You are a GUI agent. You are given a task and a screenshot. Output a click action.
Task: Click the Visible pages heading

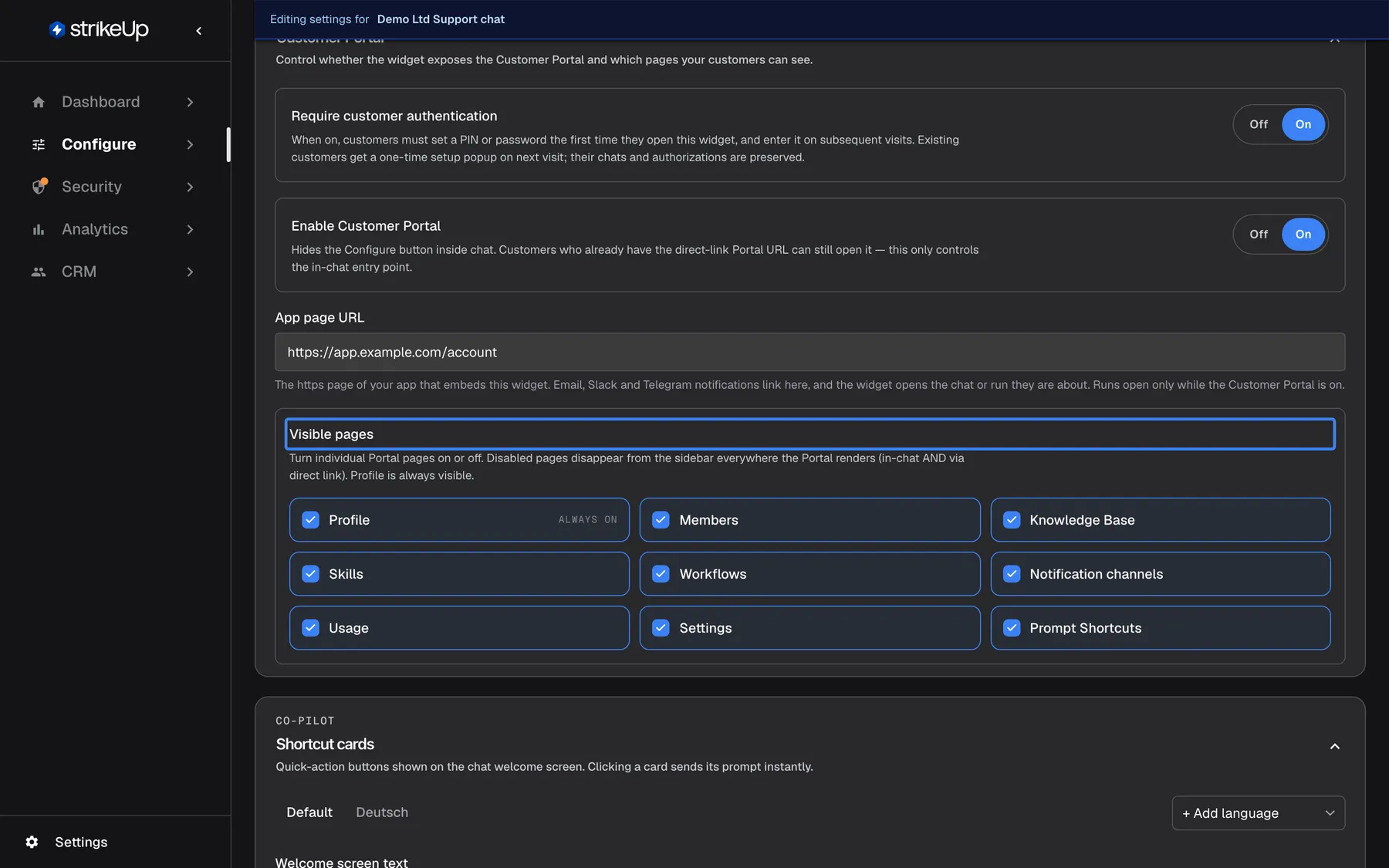(x=331, y=434)
